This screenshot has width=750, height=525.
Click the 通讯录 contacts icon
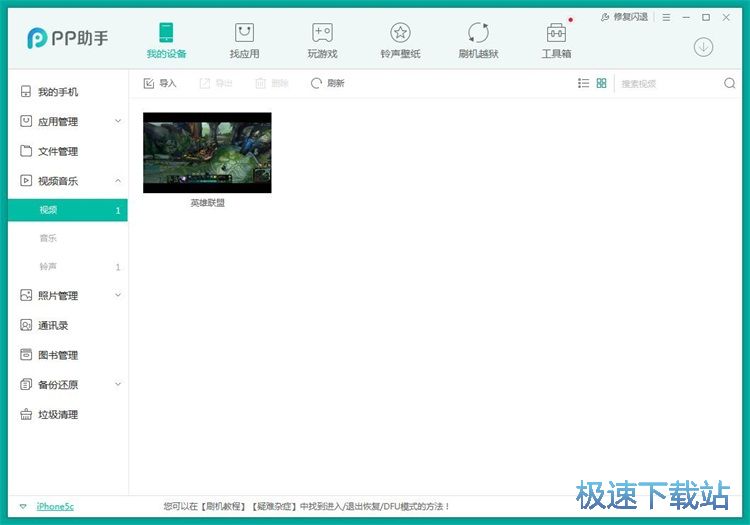(26, 325)
